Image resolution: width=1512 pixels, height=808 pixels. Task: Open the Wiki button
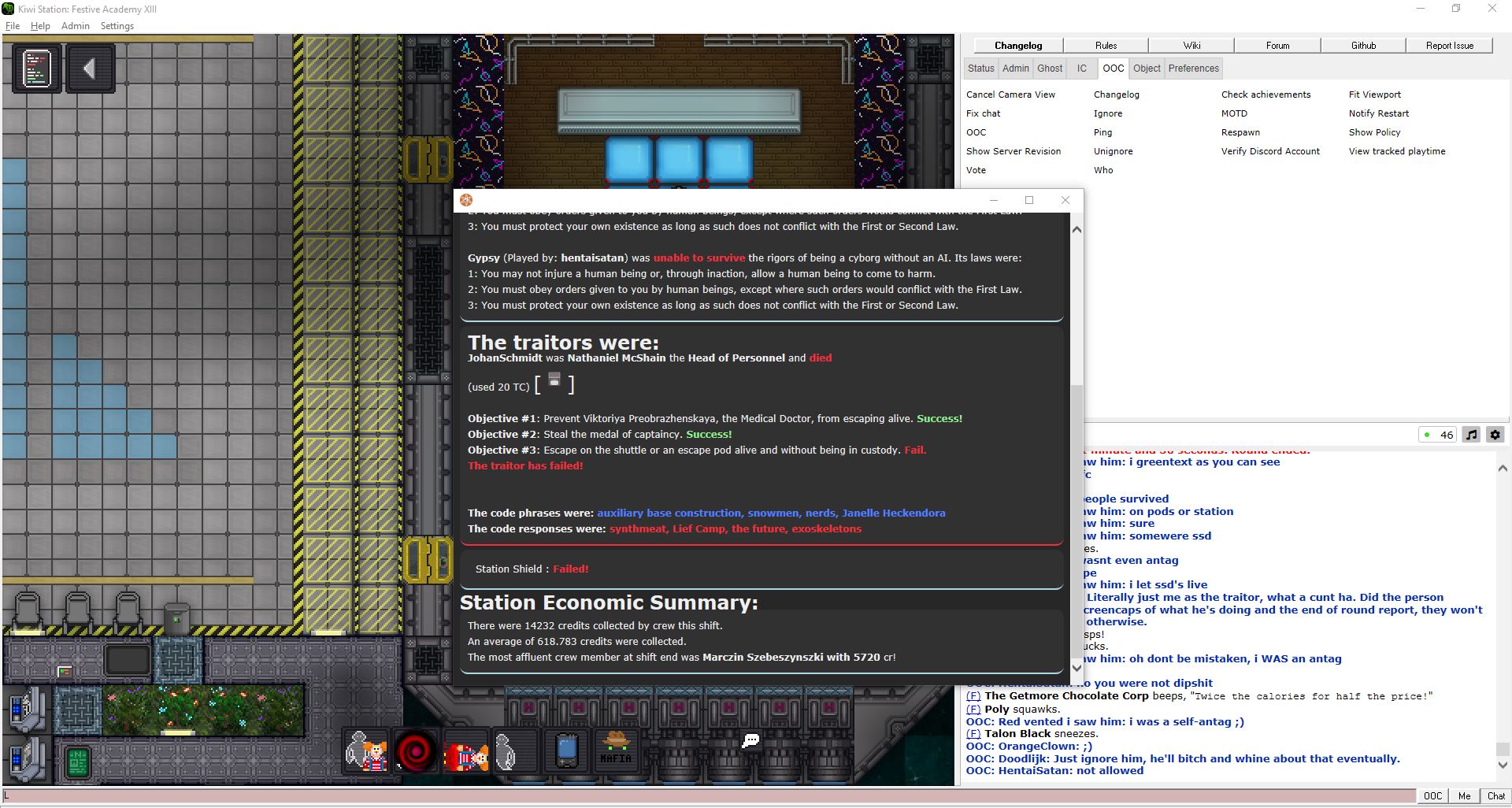point(1191,46)
